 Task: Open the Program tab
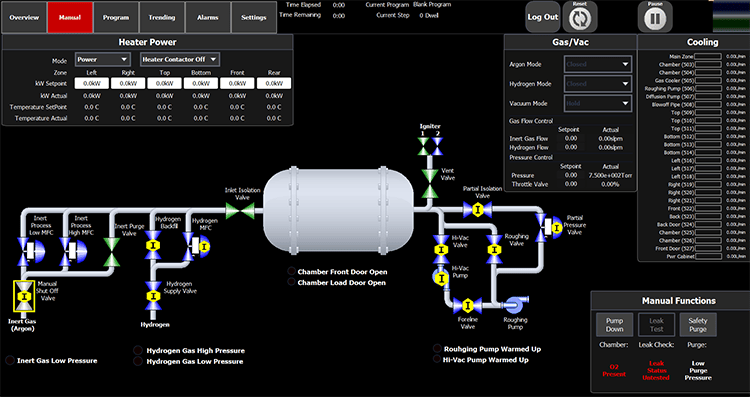click(x=116, y=17)
